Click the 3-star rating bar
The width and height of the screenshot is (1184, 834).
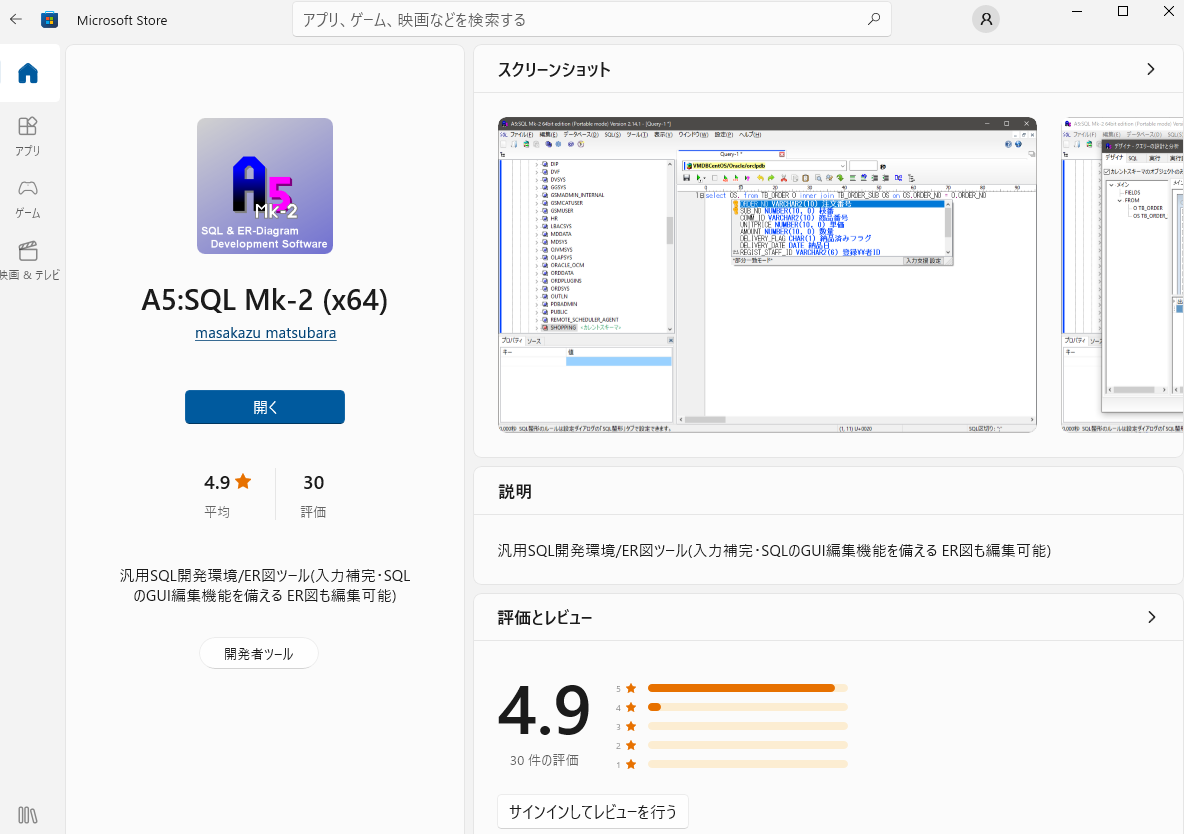[x=748, y=726]
